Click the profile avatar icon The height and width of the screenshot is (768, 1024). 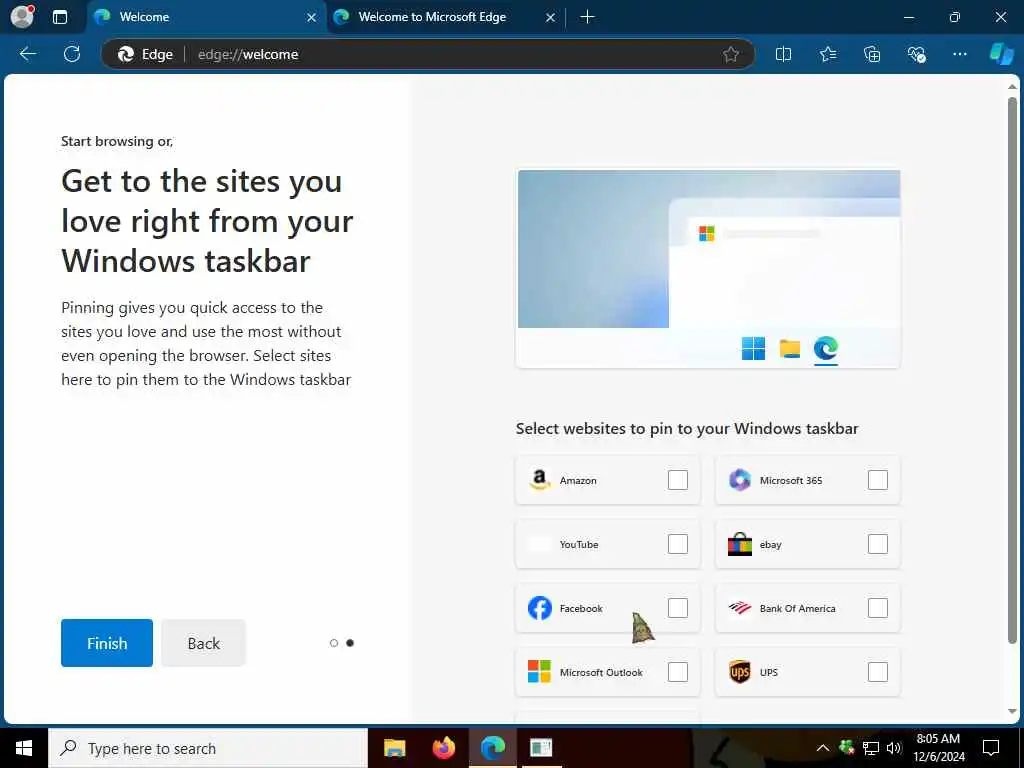click(x=22, y=16)
